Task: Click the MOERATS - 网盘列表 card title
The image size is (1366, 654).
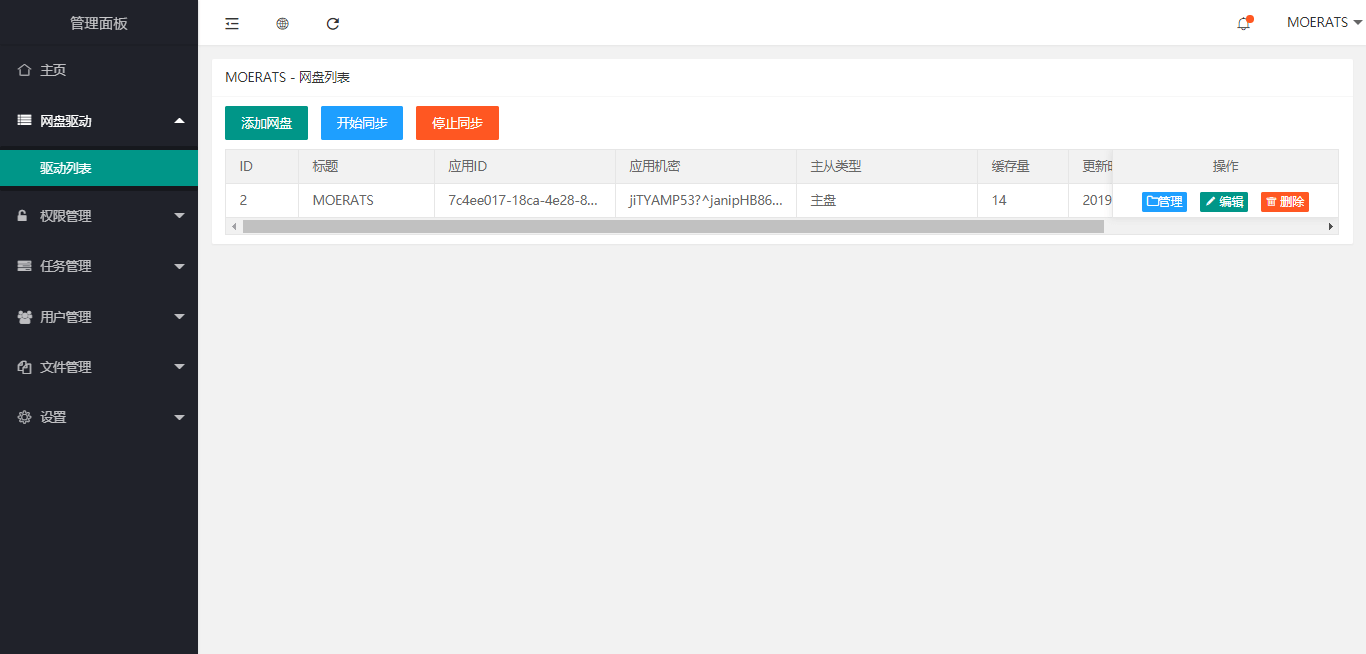Action: [x=287, y=77]
